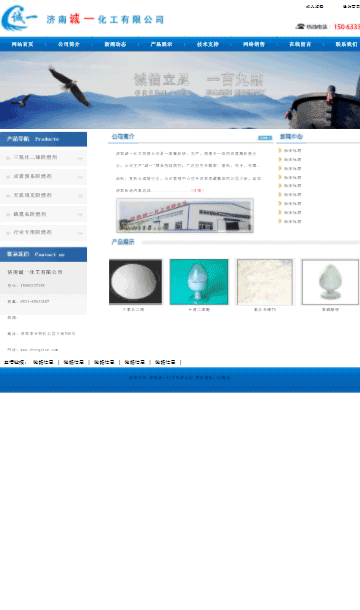Expand the second sidebar category chevron

click(x=80, y=177)
